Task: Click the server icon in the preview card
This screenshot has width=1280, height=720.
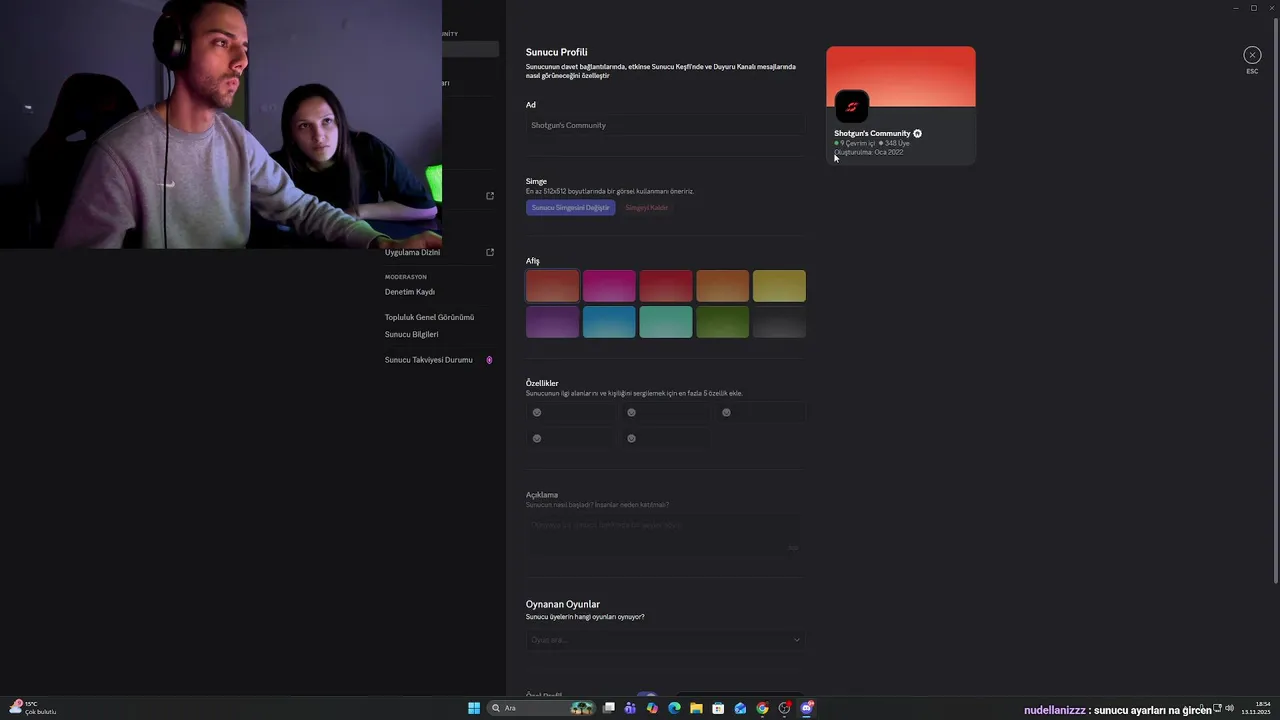Action: pos(852,107)
